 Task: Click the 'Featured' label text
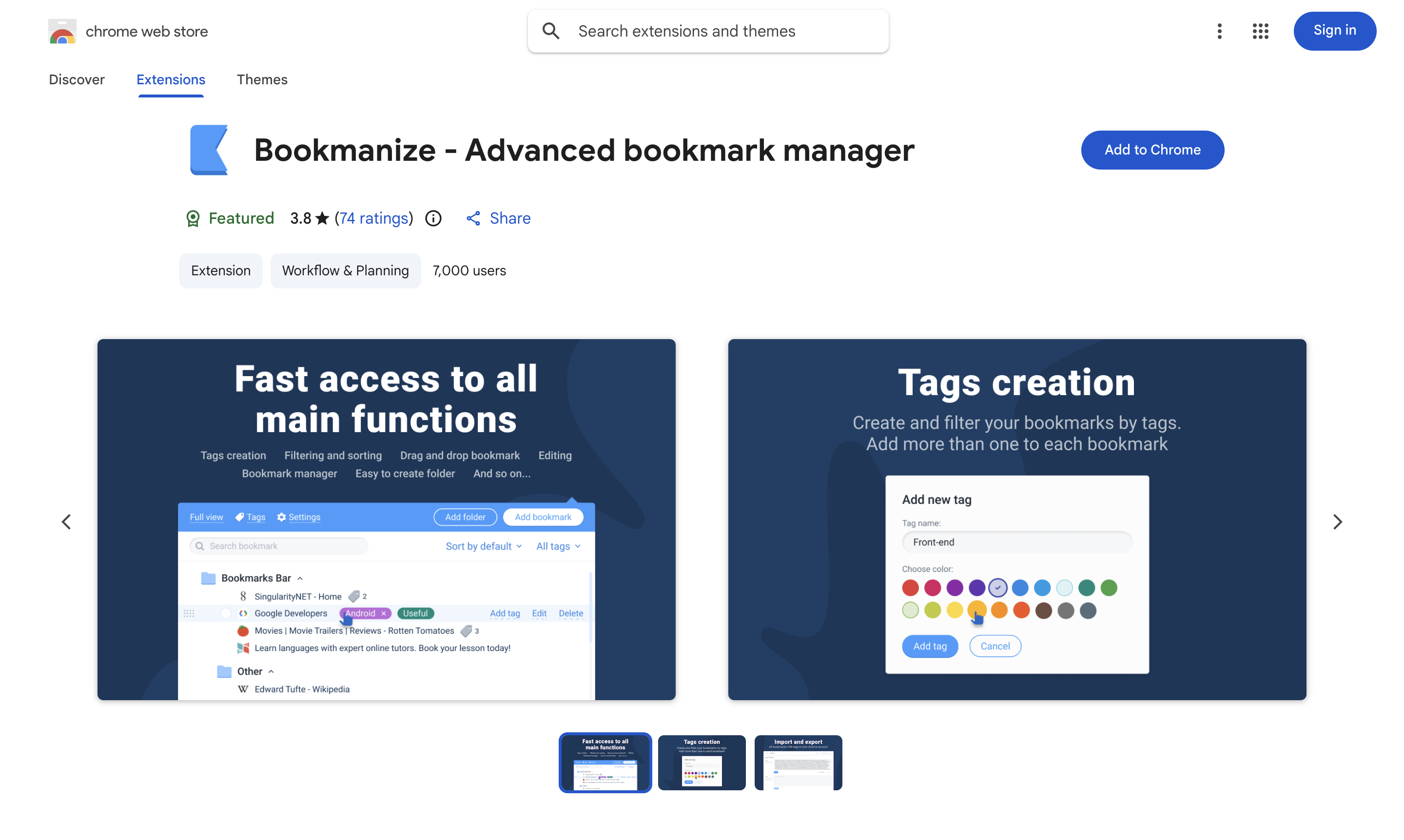(241, 218)
